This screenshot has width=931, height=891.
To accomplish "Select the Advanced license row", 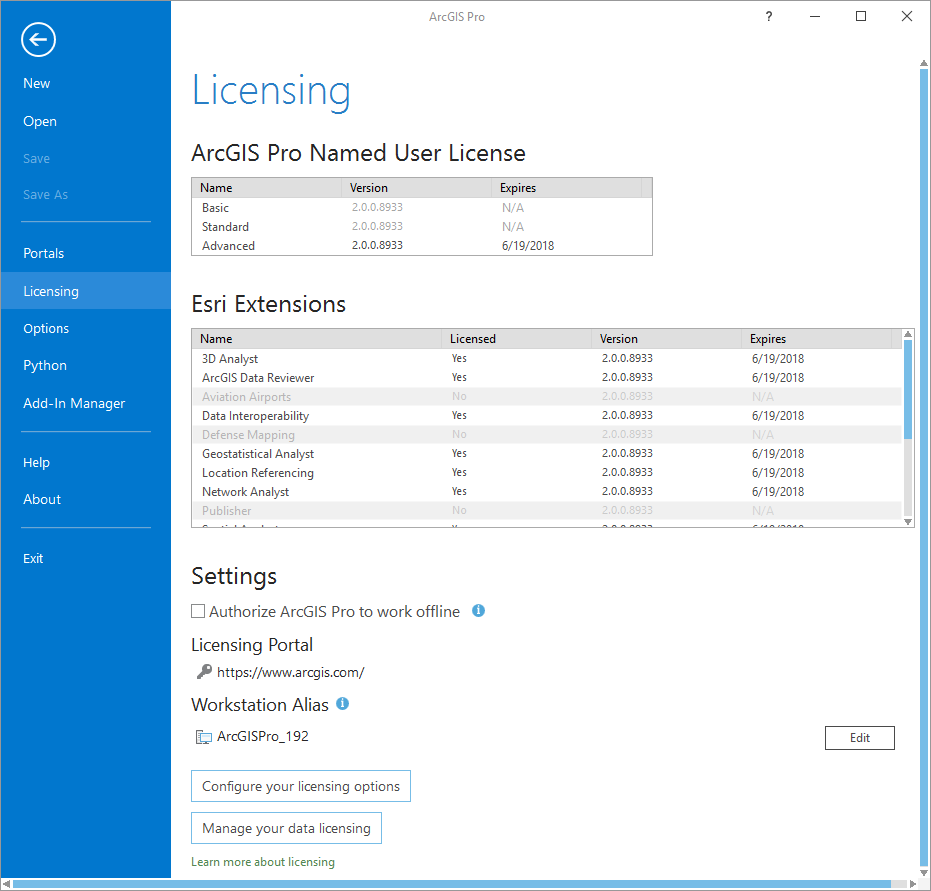I will (422, 246).
